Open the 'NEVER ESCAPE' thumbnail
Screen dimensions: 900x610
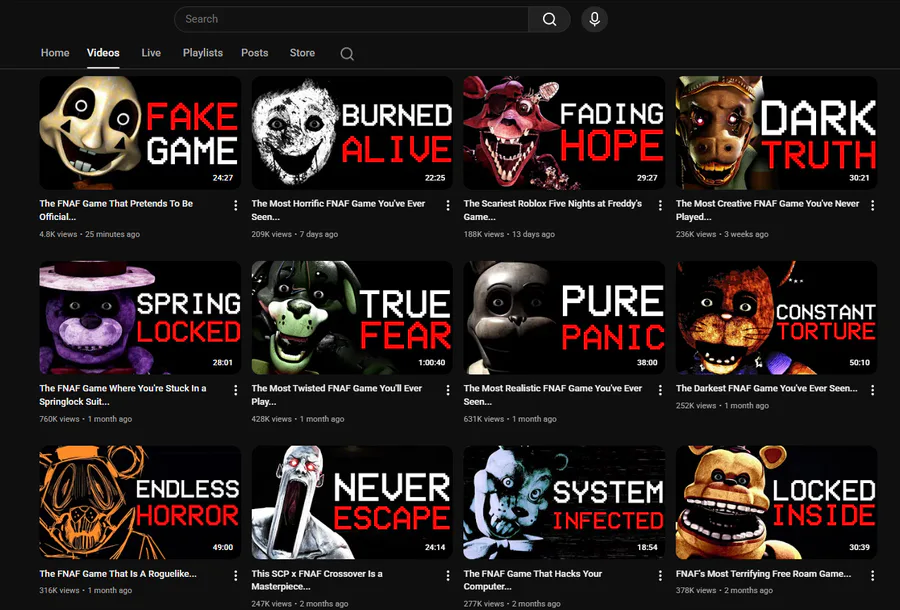coord(352,502)
